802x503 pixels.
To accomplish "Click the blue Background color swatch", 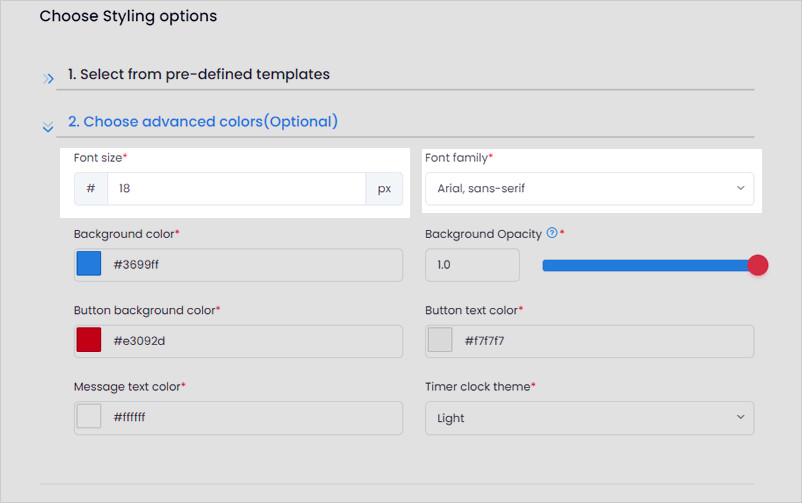I will [x=89, y=264].
